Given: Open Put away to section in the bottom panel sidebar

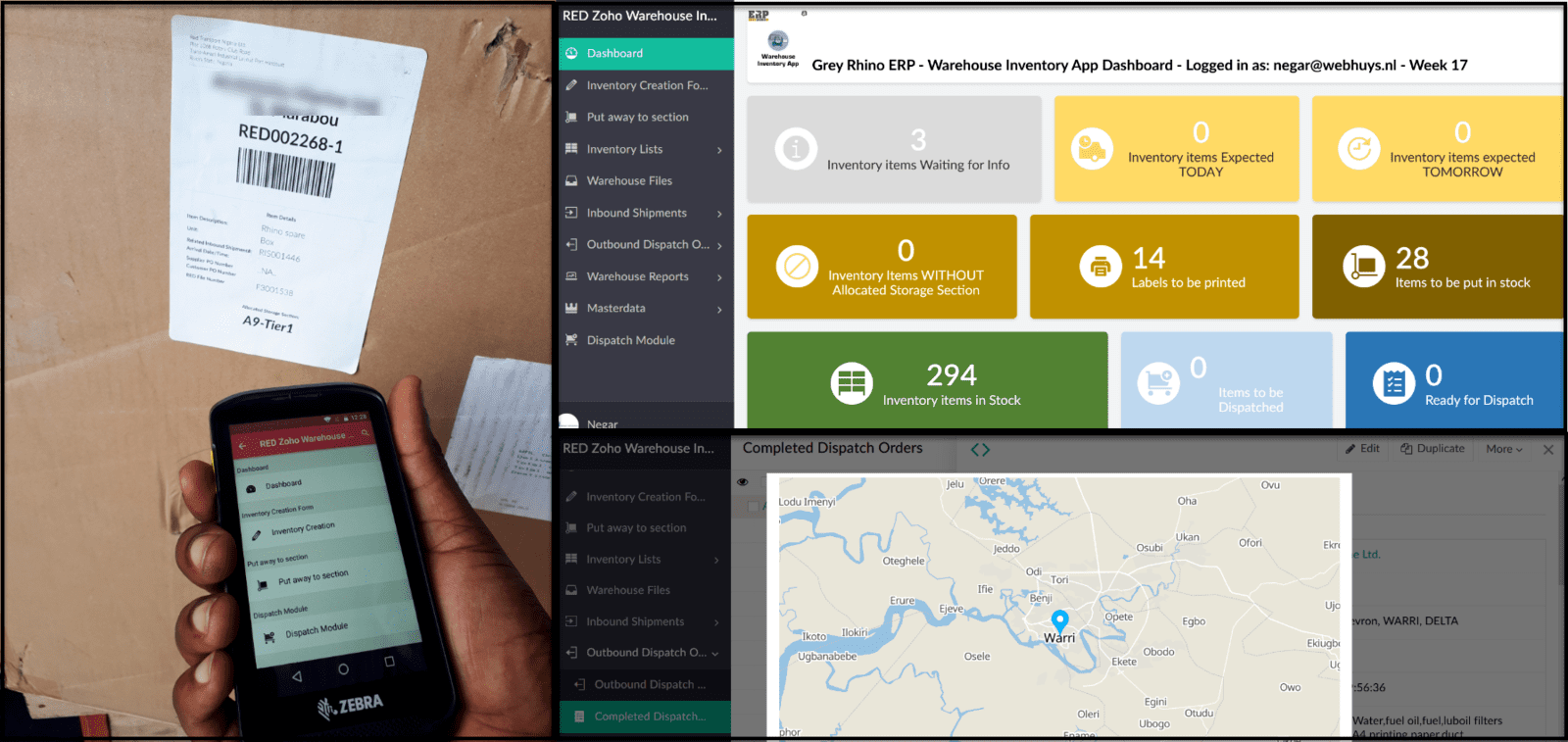Looking at the screenshot, I should click(x=645, y=527).
